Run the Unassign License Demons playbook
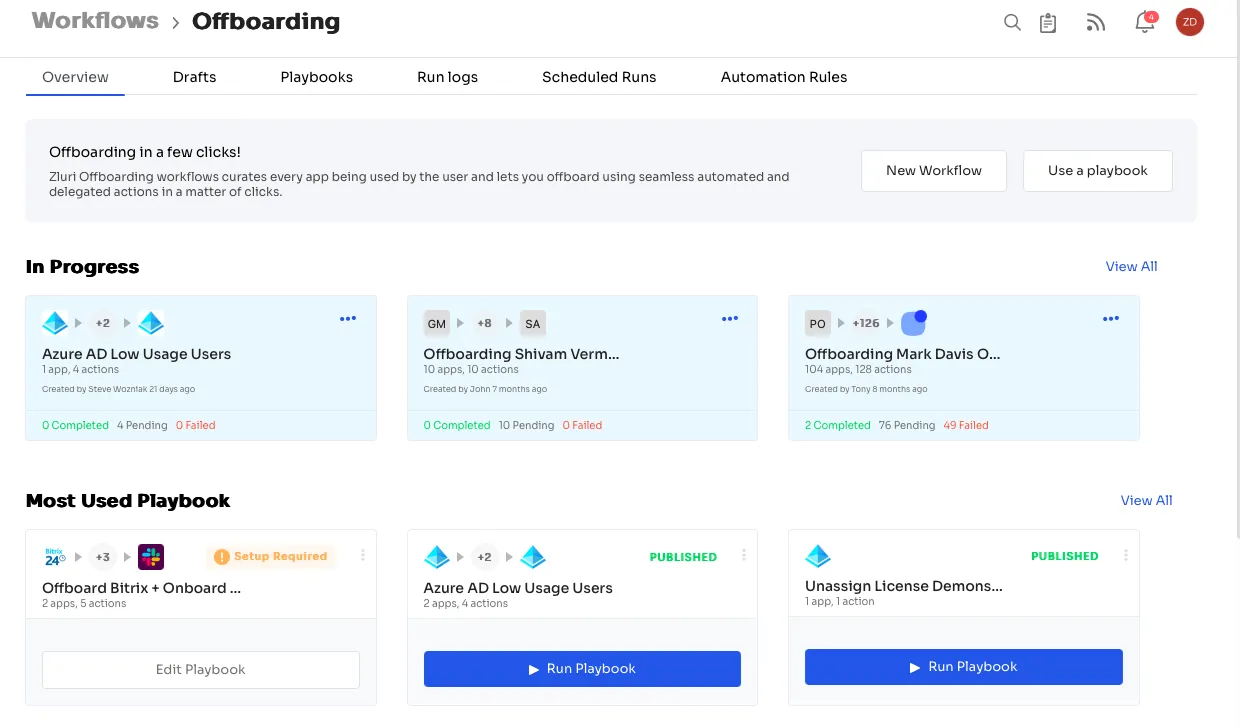This screenshot has width=1240, height=728. point(964,666)
